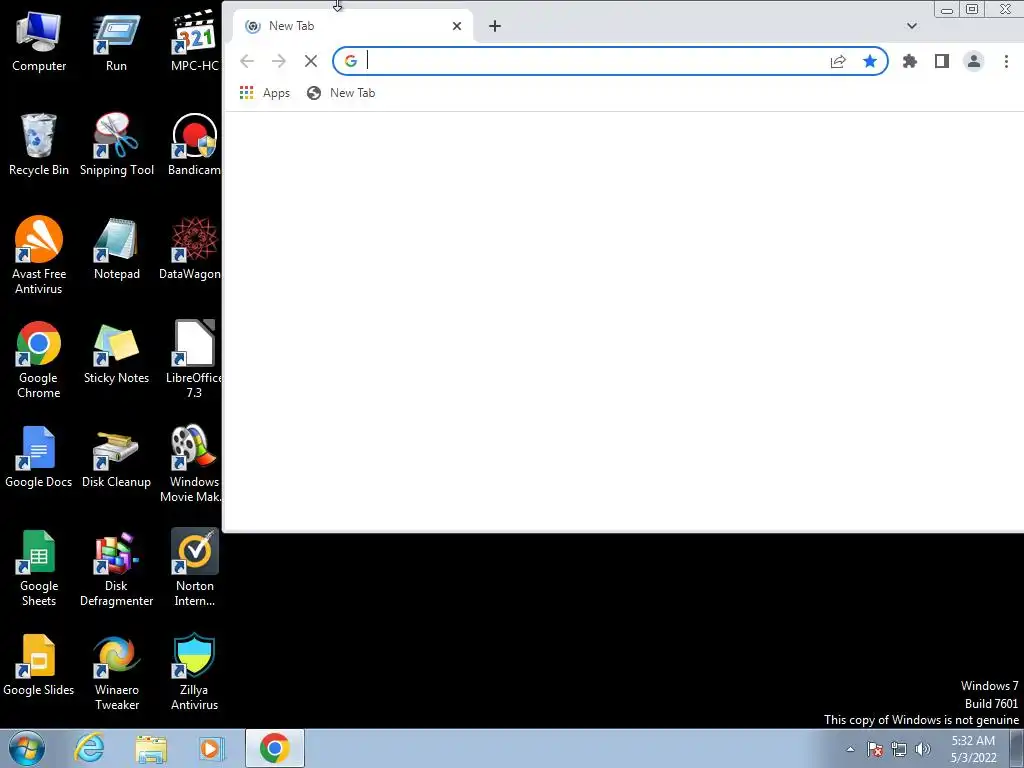Click the Chrome forward arrow button
The height and width of the screenshot is (768, 1024).
tap(279, 61)
